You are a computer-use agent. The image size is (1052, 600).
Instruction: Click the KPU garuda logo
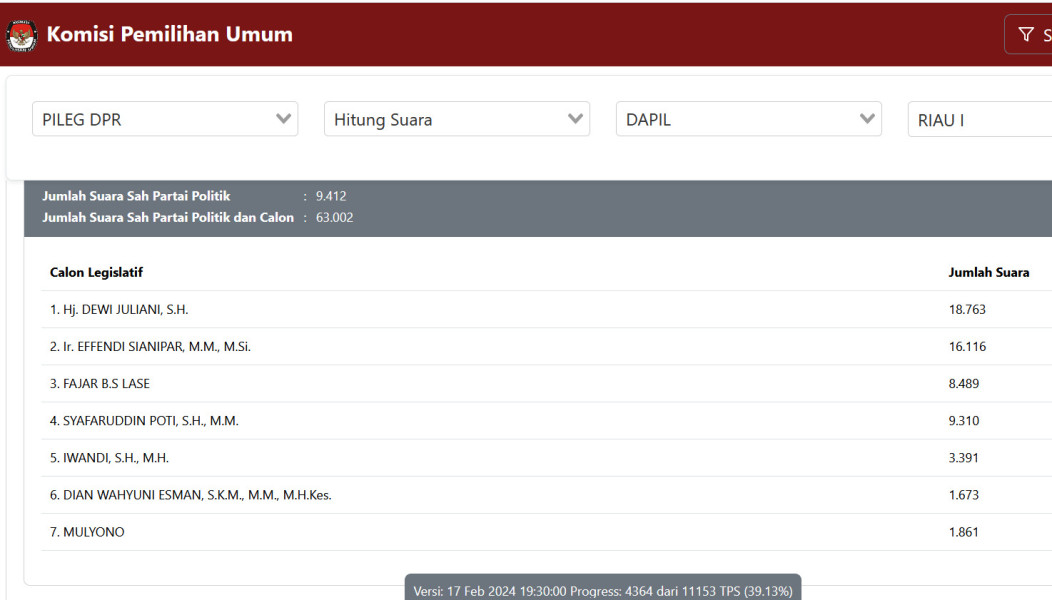click(21, 35)
